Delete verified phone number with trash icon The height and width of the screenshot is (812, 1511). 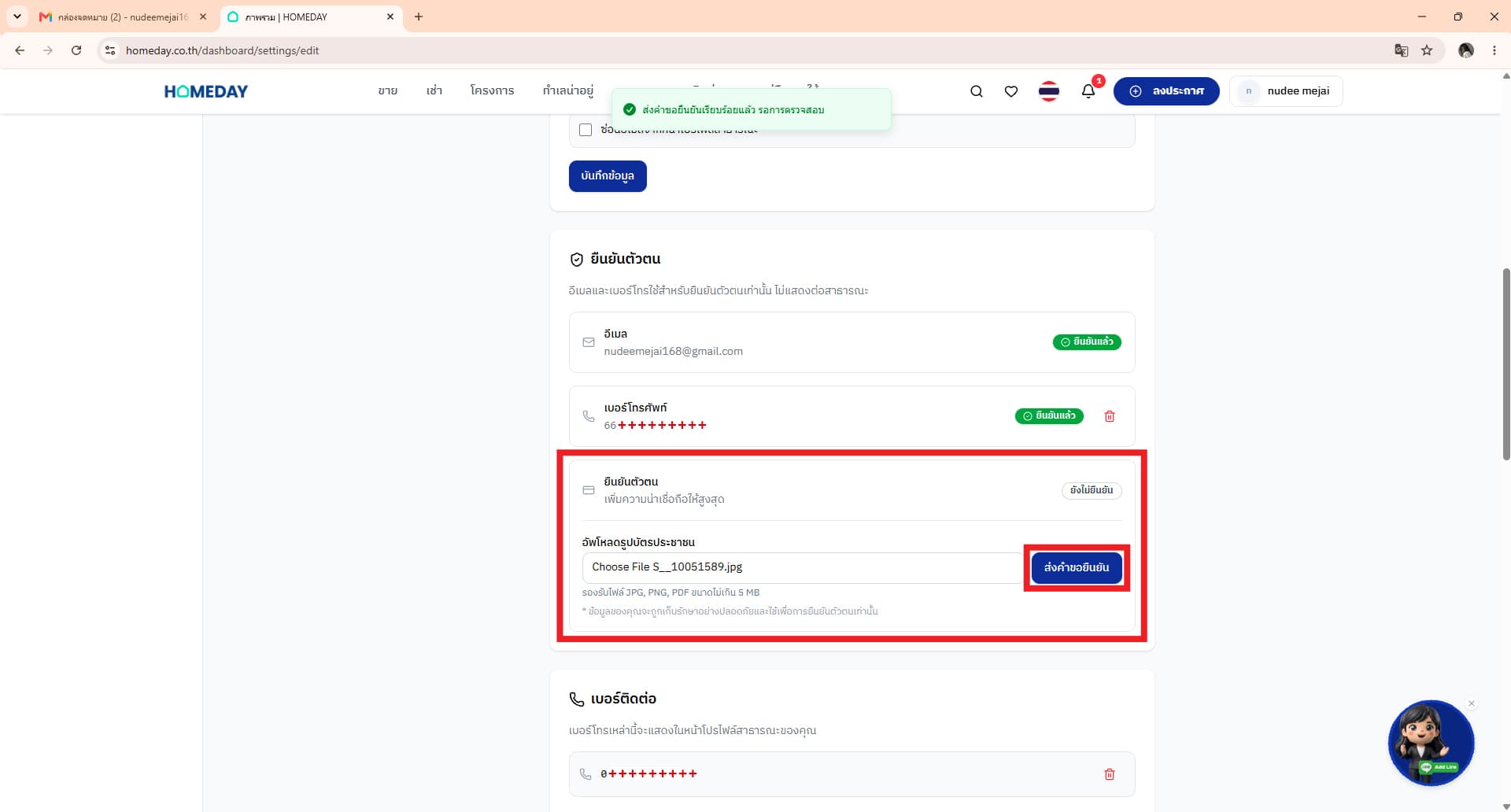point(1110,416)
